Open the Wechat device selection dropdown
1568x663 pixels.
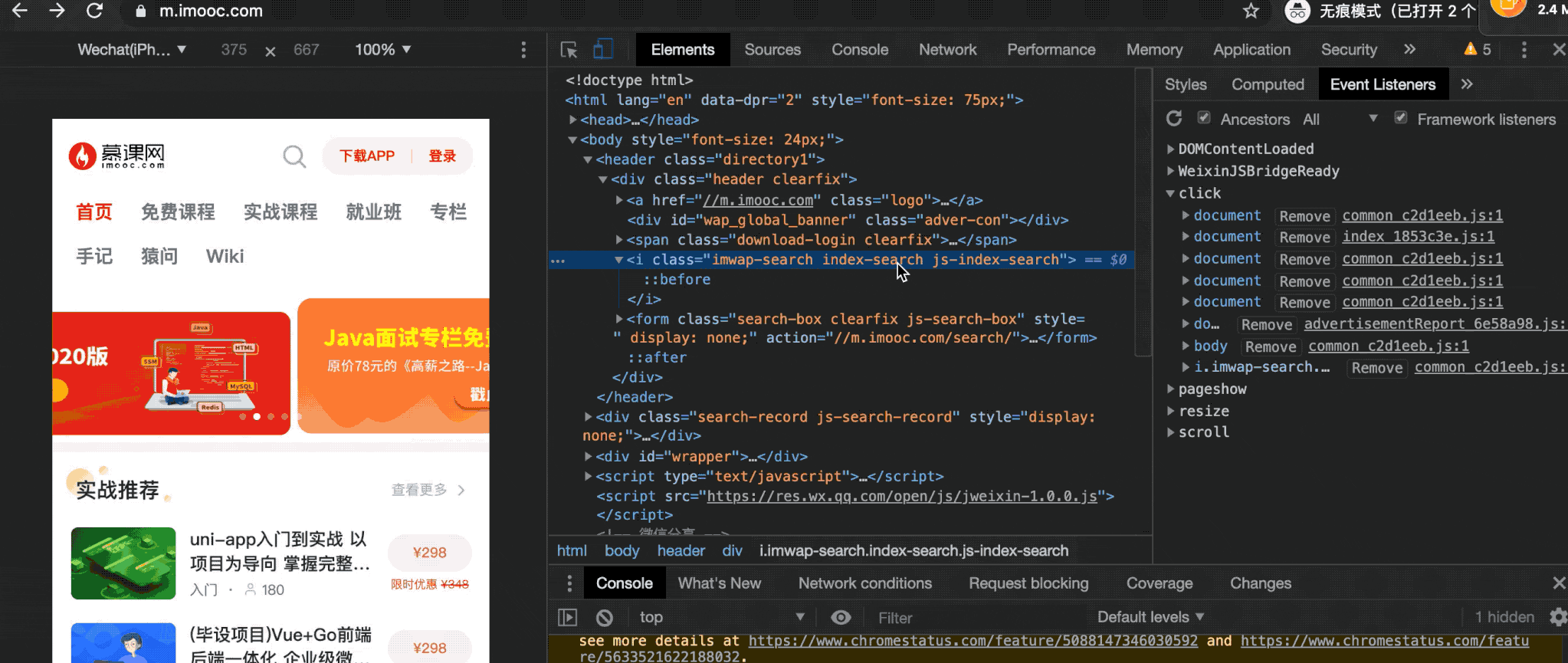[132, 50]
